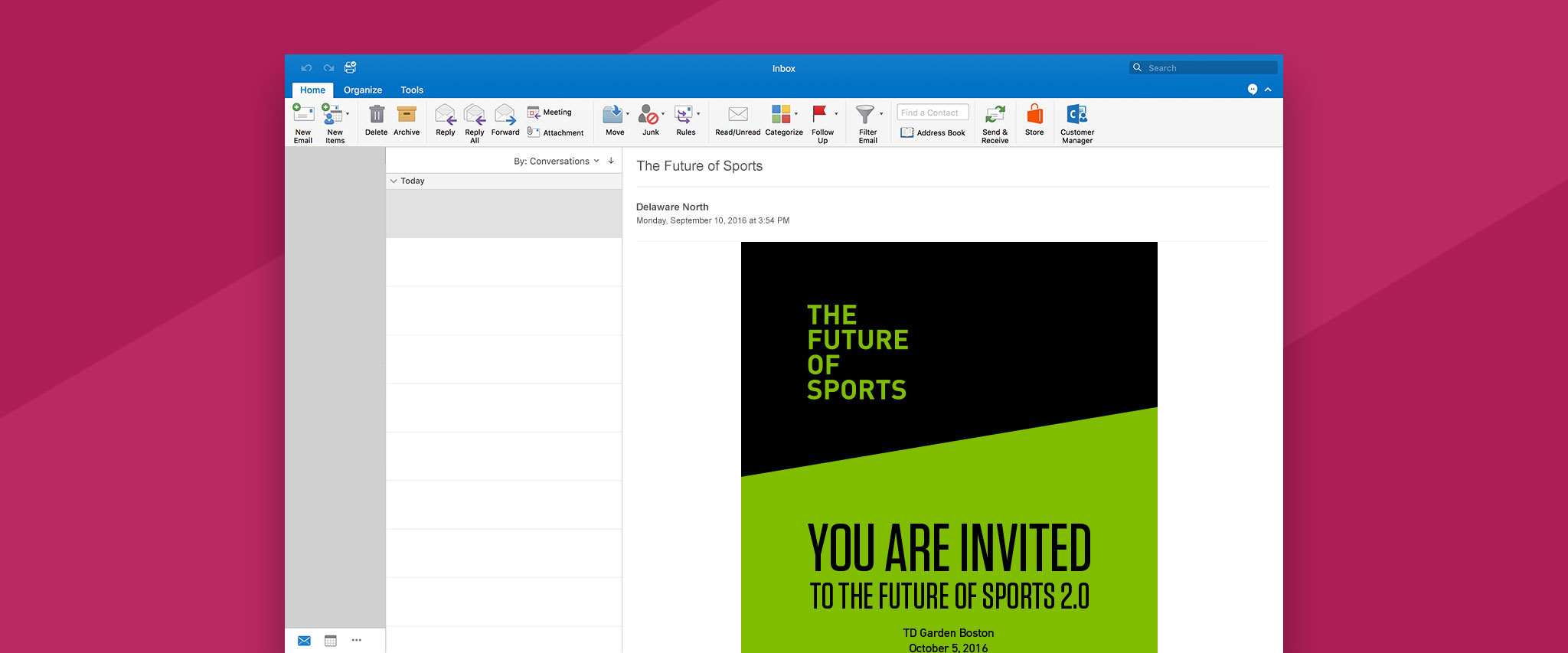Click the Archive box icon
This screenshot has width=1568, height=653.
click(x=407, y=115)
